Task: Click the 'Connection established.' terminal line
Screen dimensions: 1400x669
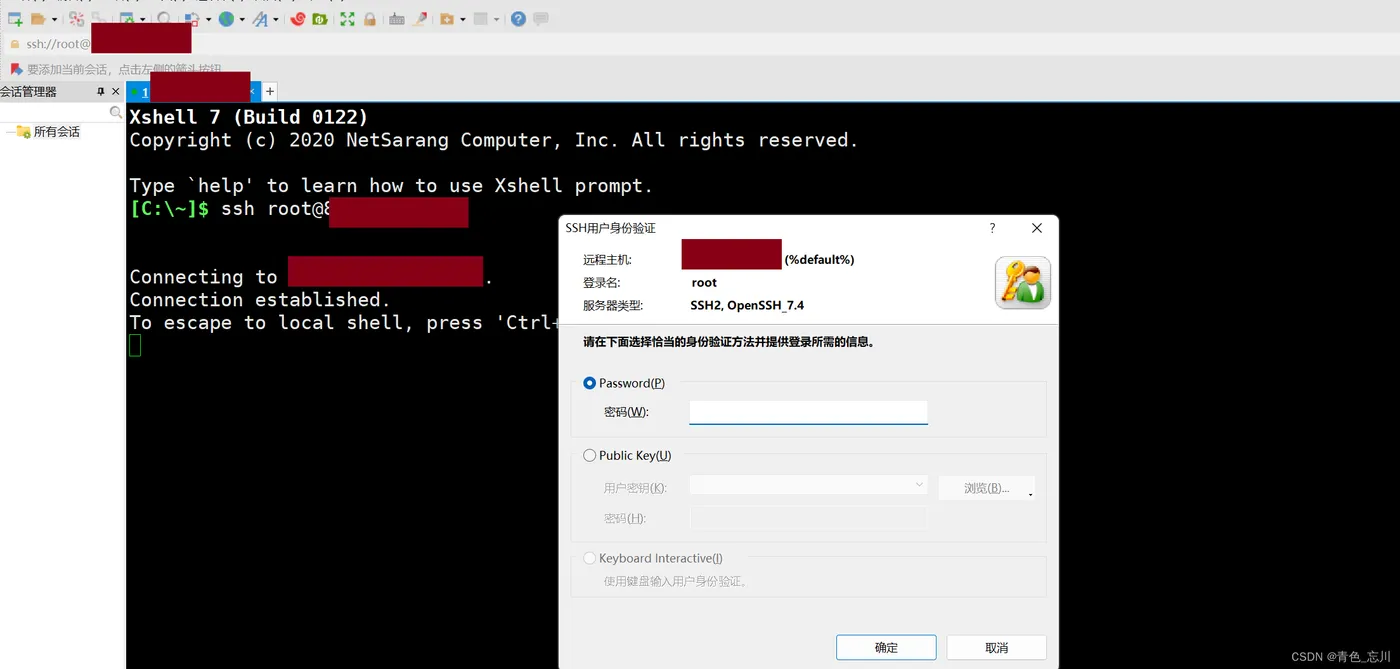Action: coord(260,300)
